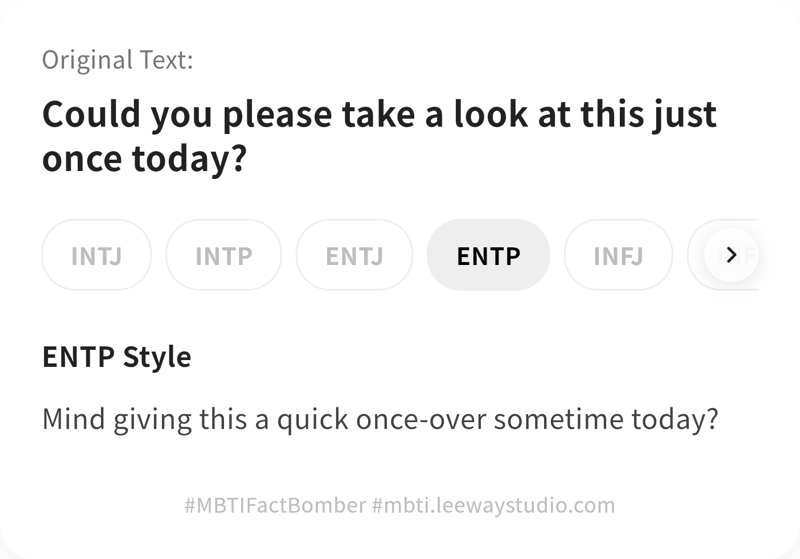The width and height of the screenshot is (800, 559).
Task: Select the INTJ personality chip
Action: coord(96,255)
